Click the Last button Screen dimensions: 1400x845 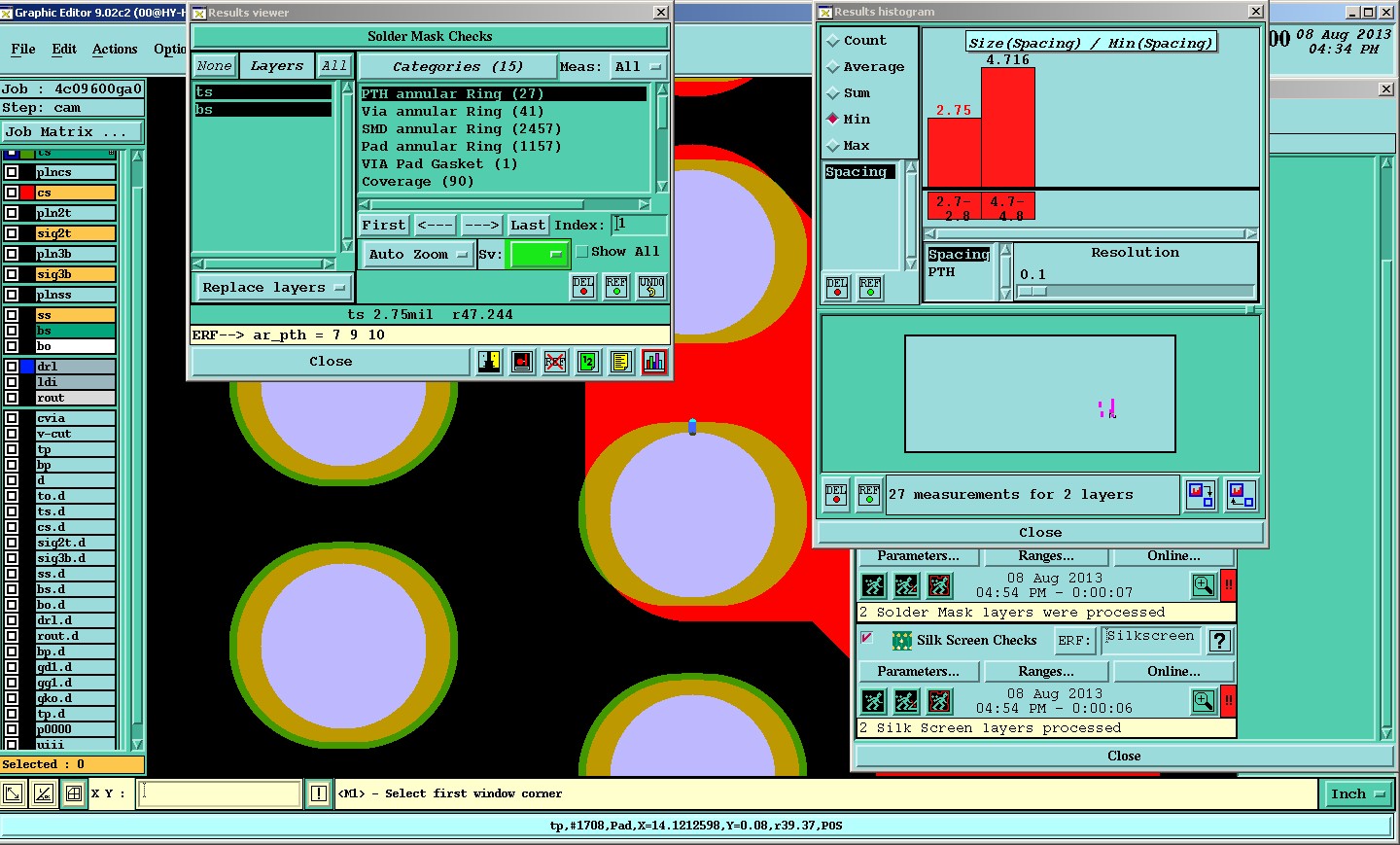[528, 225]
